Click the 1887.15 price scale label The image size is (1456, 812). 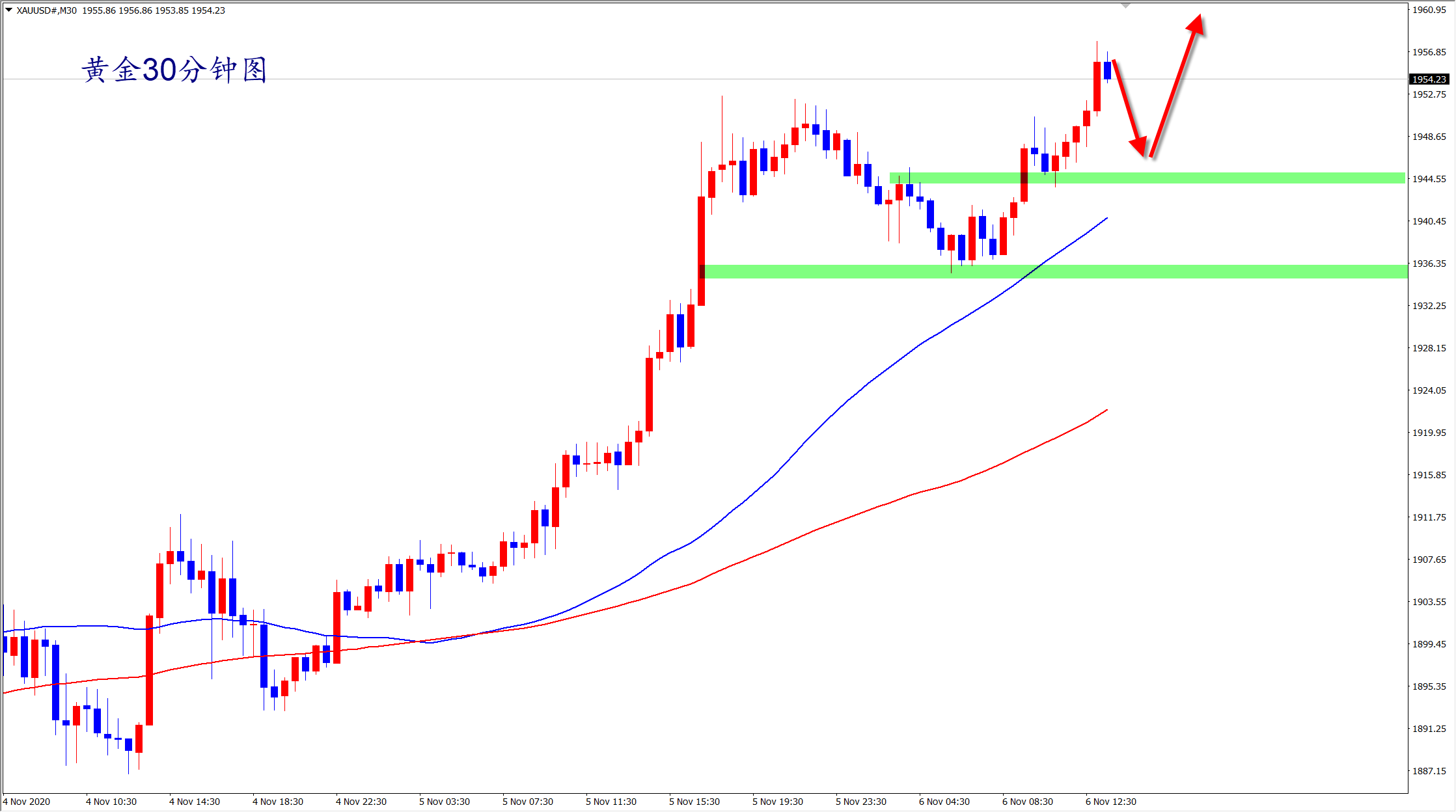[x=1429, y=771]
